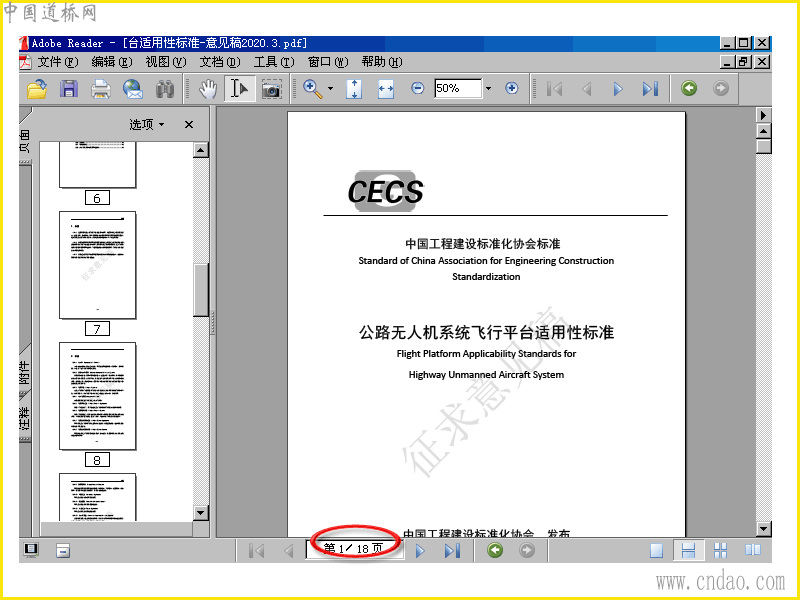Toggle the navigation pane status bar icon

pos(63,551)
